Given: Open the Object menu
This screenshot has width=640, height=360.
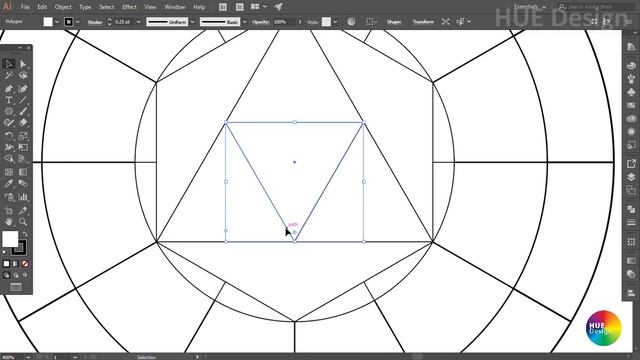Looking at the screenshot, I should point(63,7).
